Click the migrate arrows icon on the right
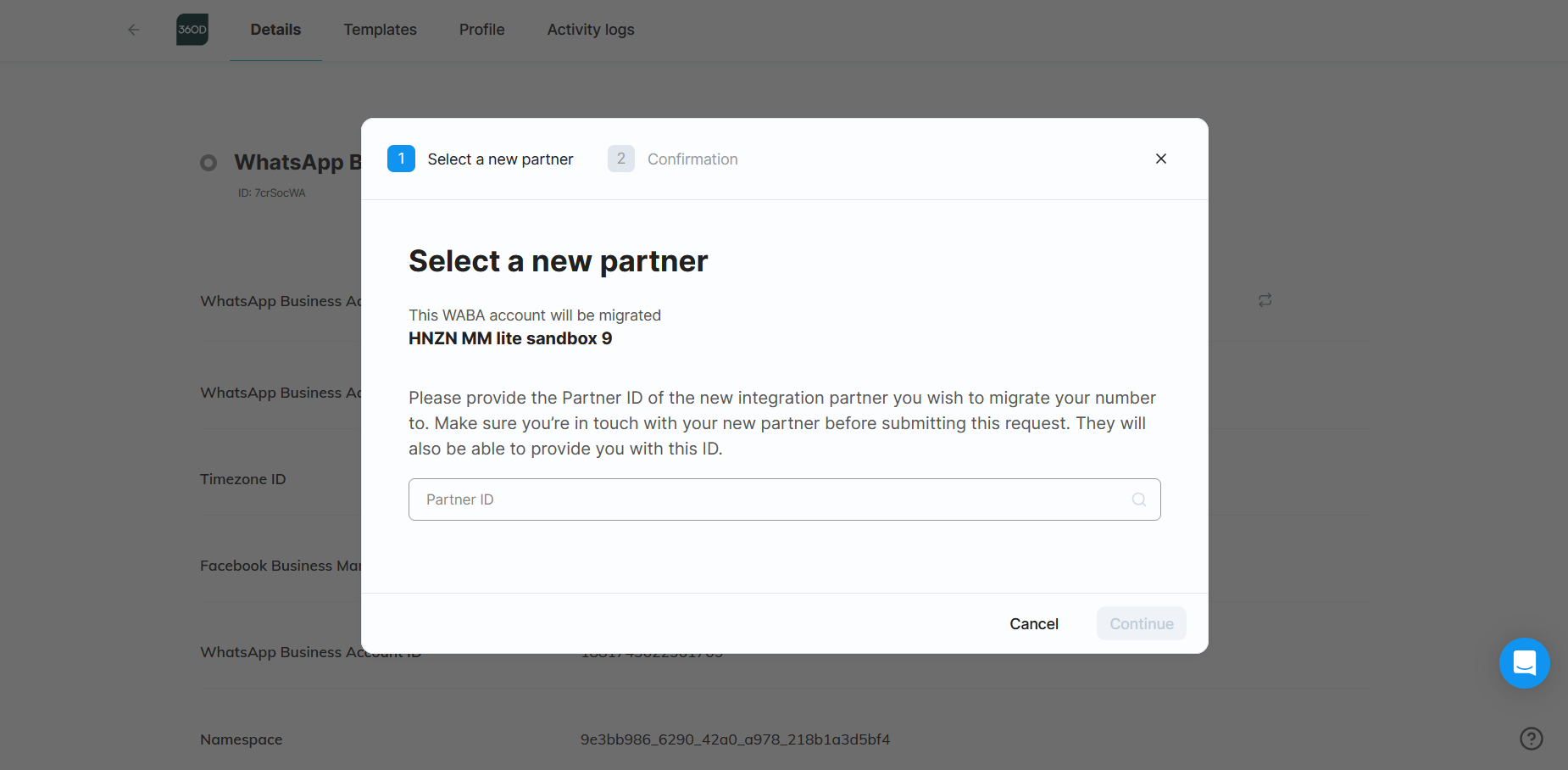Image resolution: width=1568 pixels, height=770 pixels. coord(1265,300)
